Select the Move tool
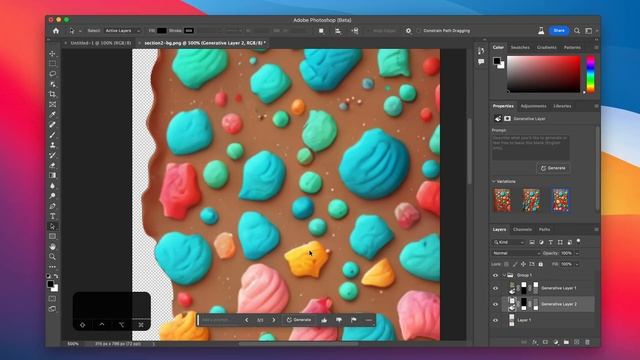The image size is (640, 360). (53, 53)
